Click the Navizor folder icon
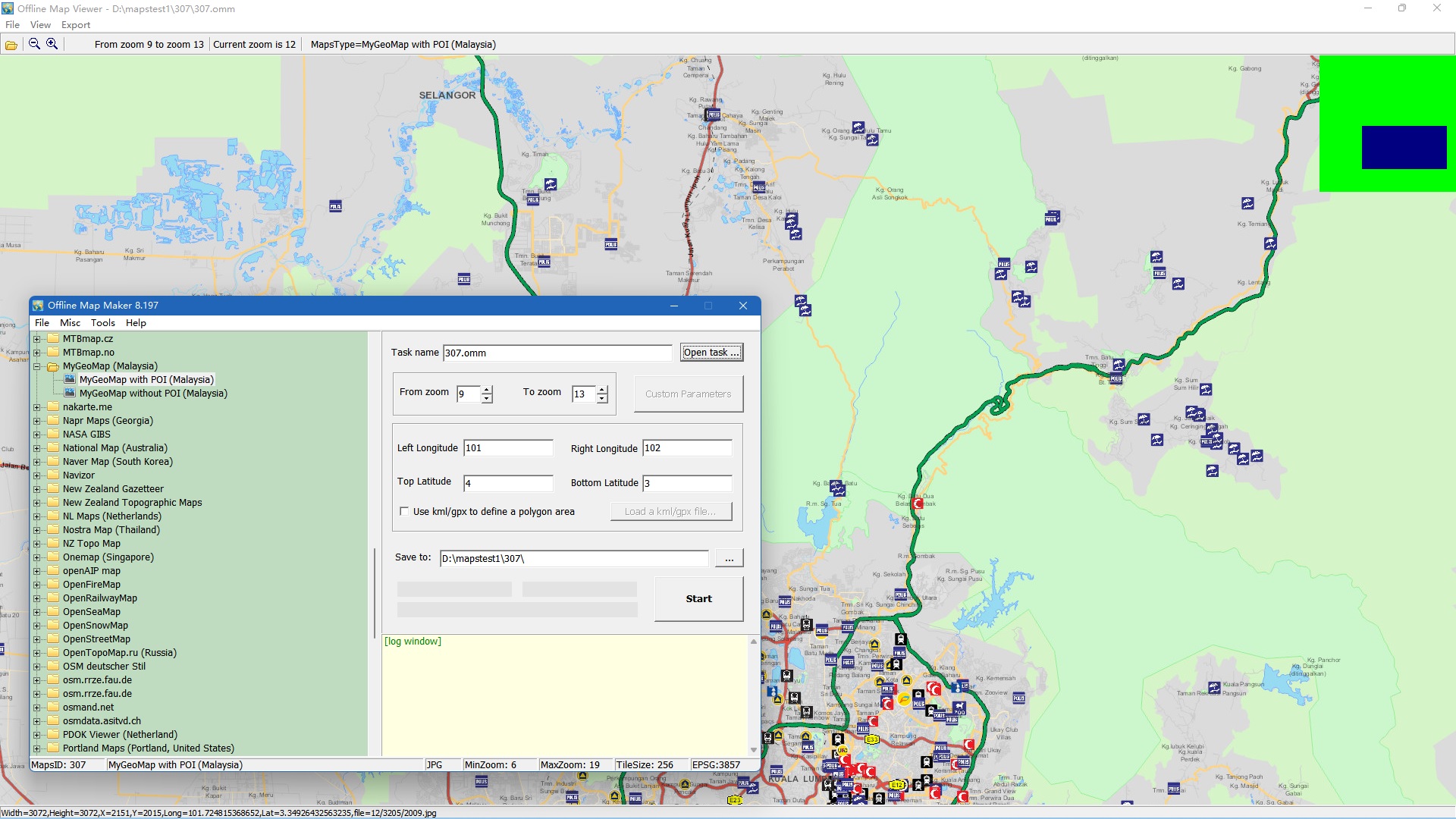 click(53, 475)
